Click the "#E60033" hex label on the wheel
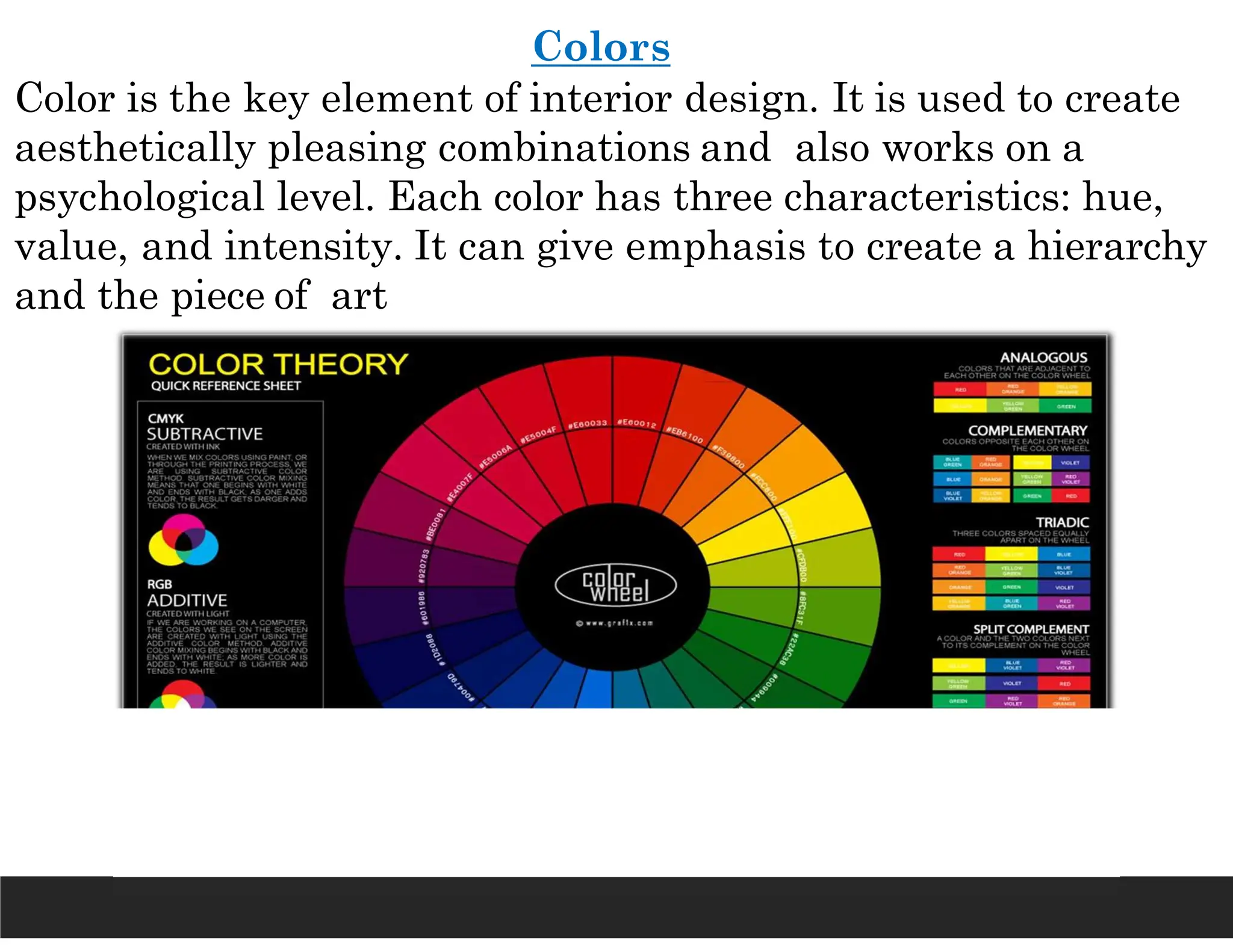 click(x=588, y=424)
